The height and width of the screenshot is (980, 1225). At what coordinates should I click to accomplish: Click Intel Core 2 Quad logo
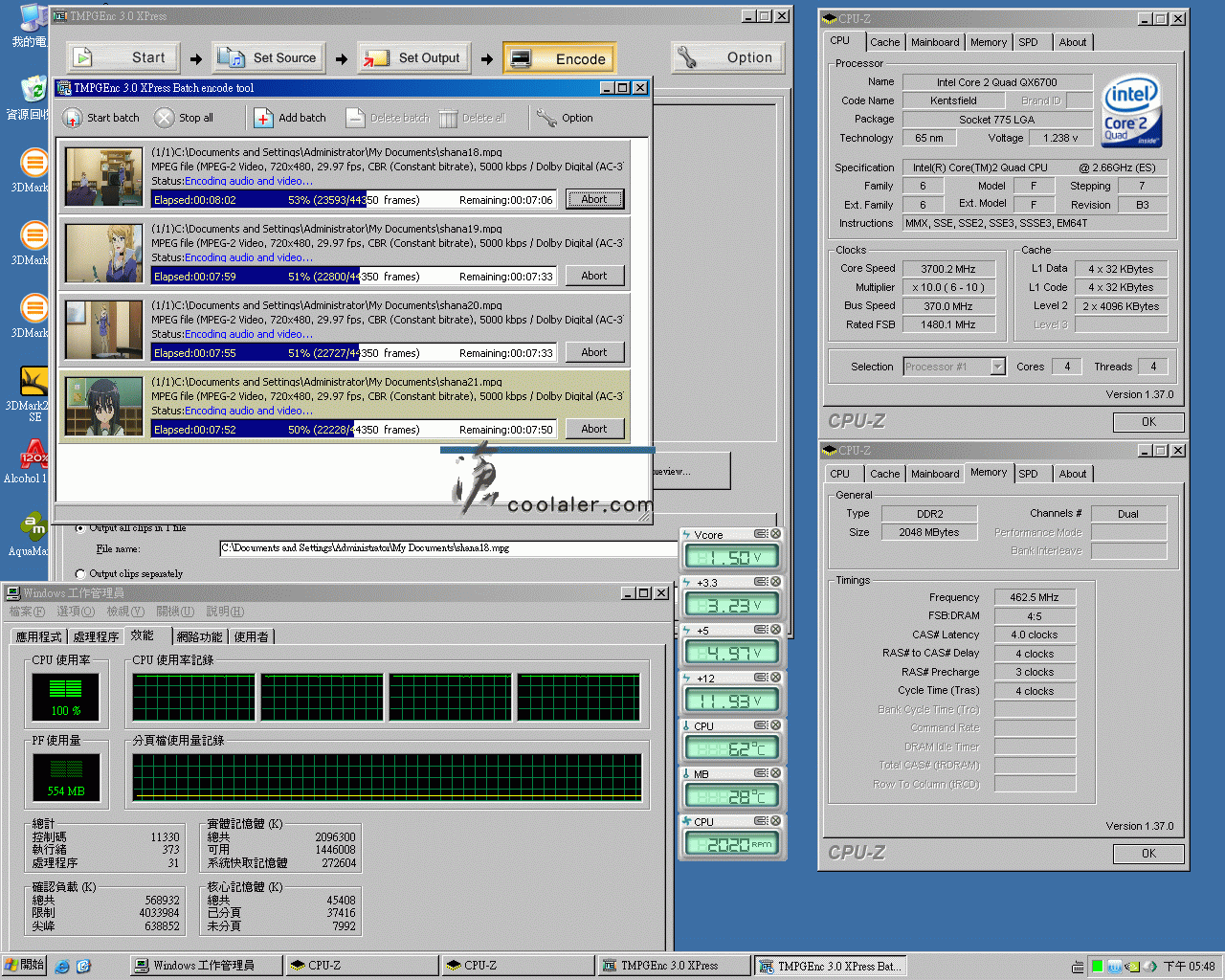(1131, 111)
